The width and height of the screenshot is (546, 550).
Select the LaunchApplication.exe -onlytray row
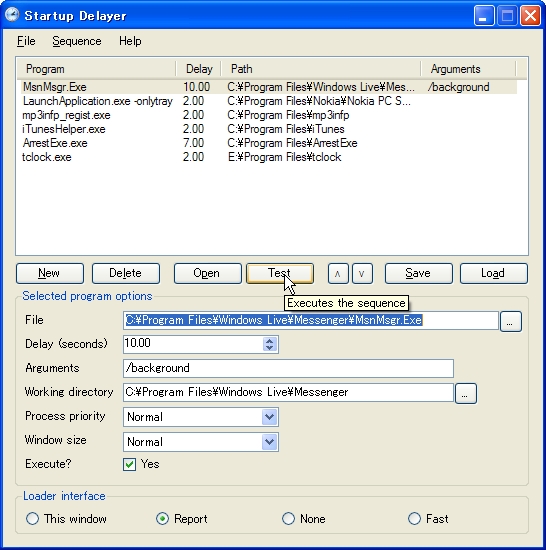(x=269, y=101)
